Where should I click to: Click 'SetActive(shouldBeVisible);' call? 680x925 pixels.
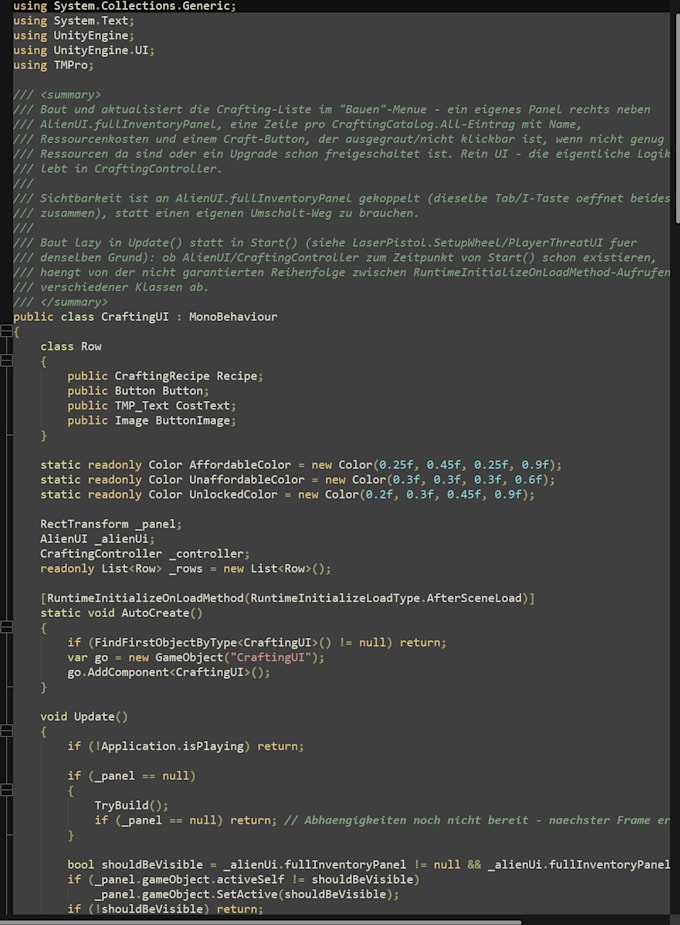307,894
